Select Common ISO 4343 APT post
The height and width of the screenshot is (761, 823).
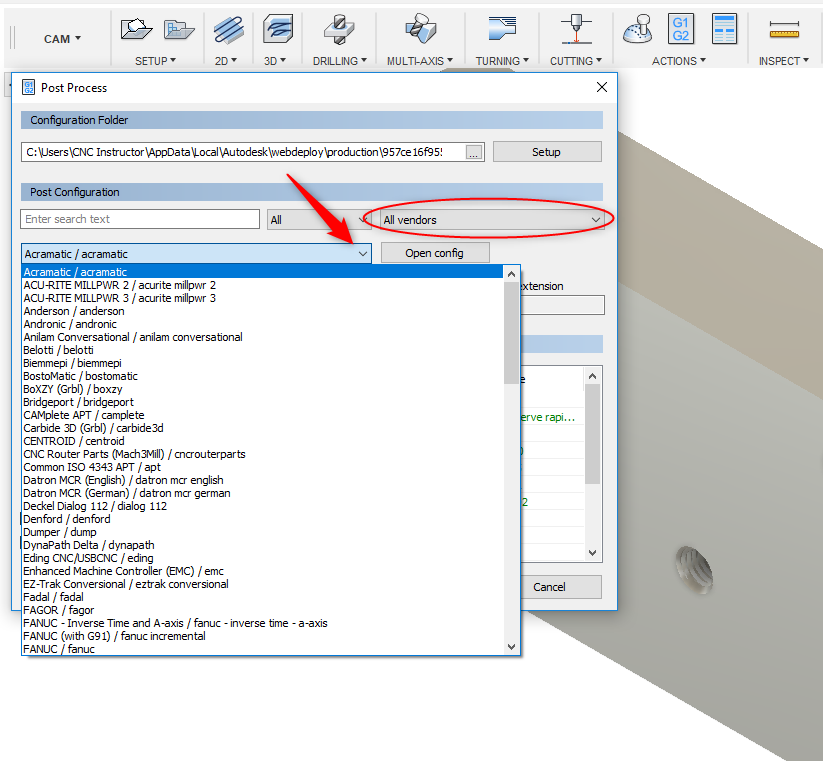tap(262, 467)
